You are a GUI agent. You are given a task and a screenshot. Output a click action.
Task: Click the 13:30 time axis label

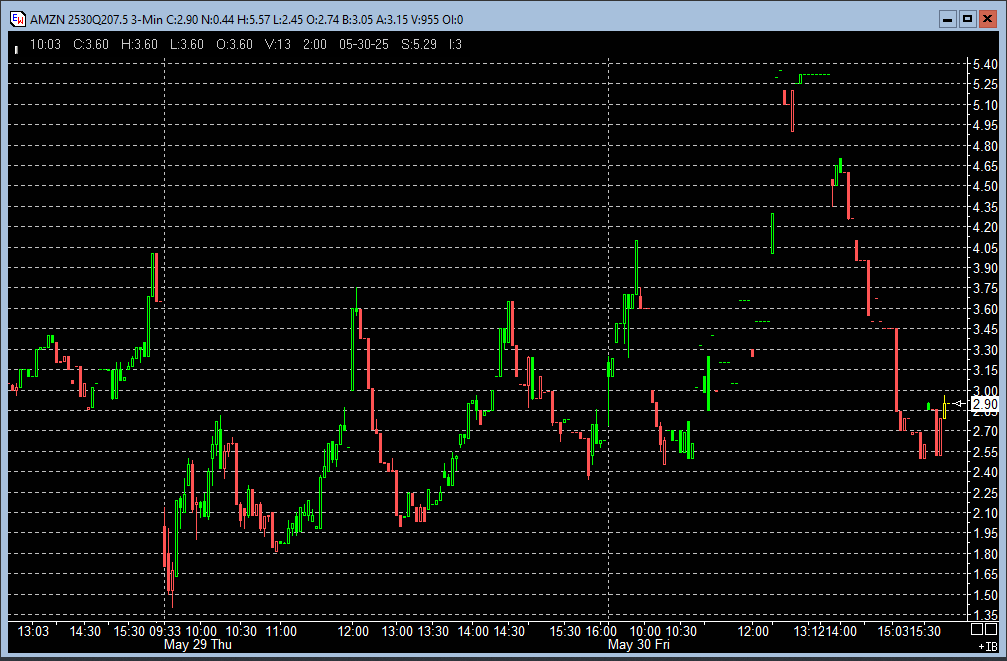pos(433,631)
